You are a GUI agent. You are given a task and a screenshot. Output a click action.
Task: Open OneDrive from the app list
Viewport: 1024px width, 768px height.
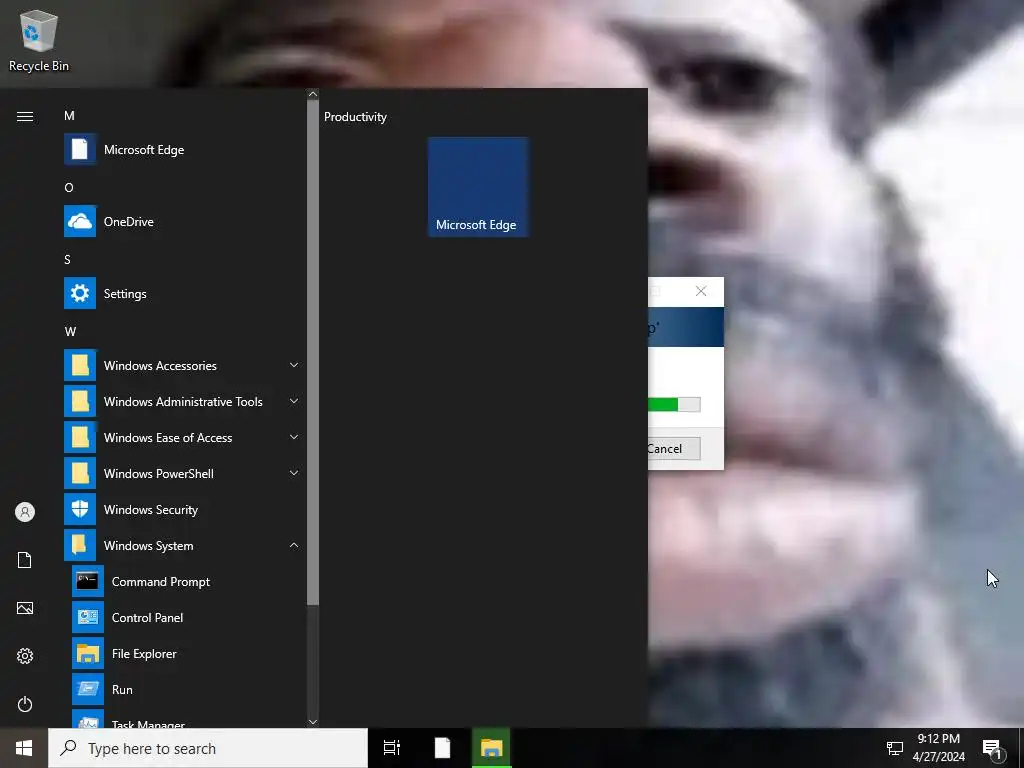tap(183, 221)
